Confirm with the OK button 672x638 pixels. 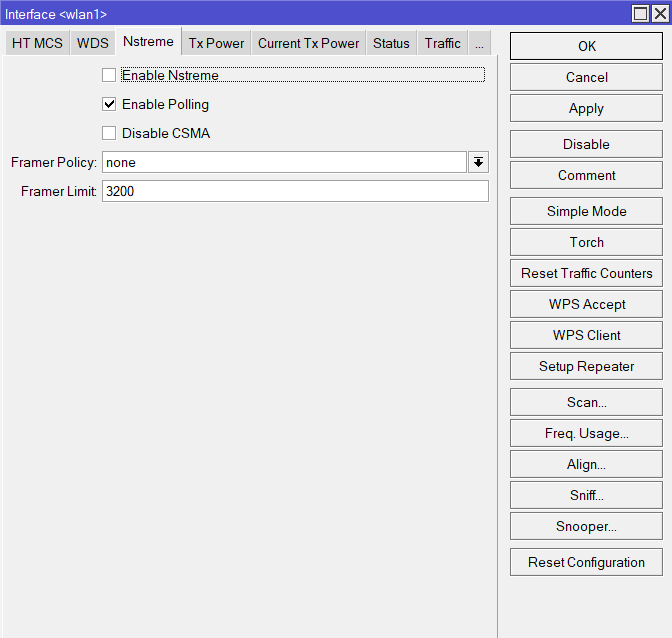click(x=586, y=46)
